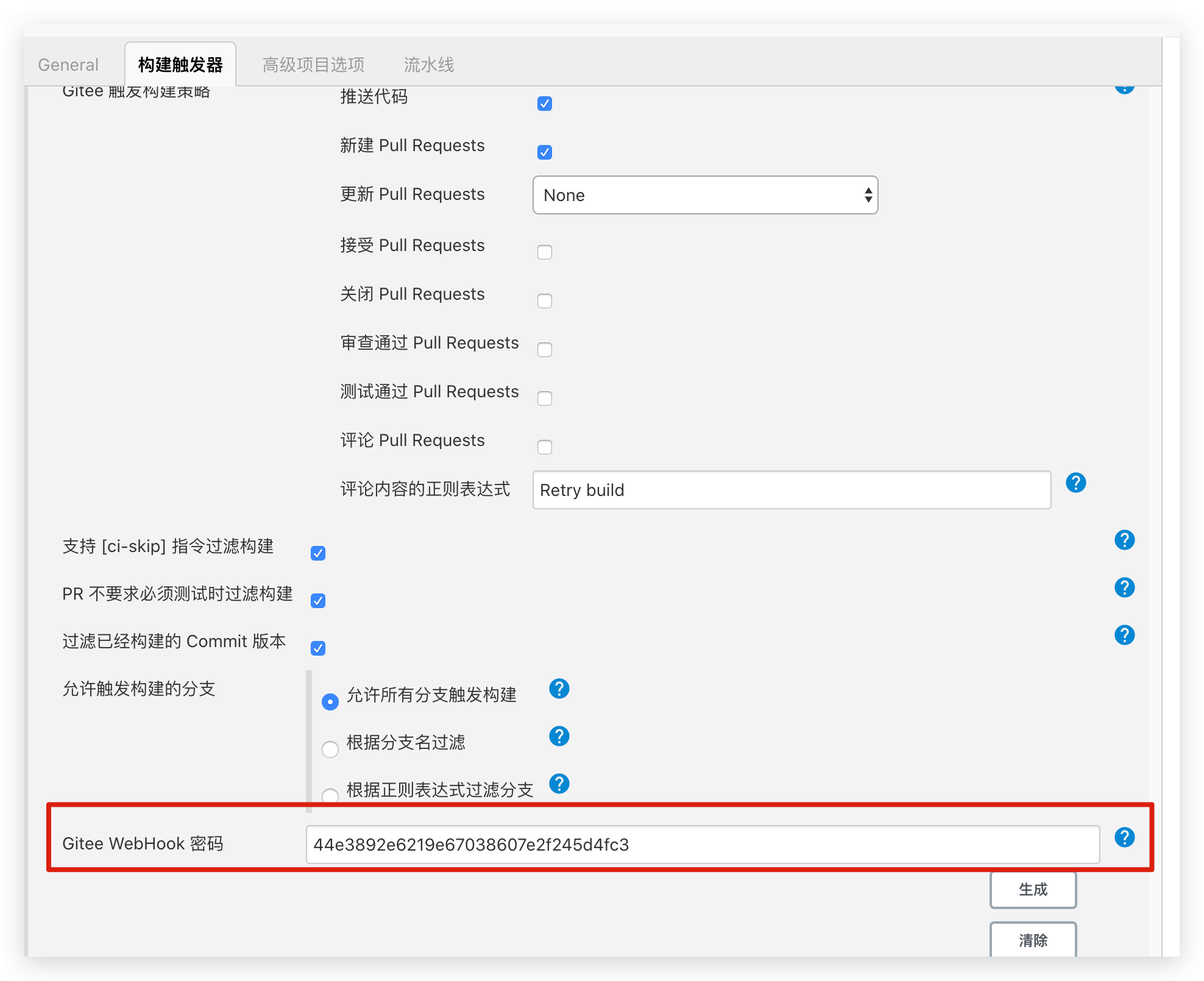Image resolution: width=1204 pixels, height=981 pixels.
Task: Toggle 新建 Pull Requests checkbox off
Action: pos(545,152)
